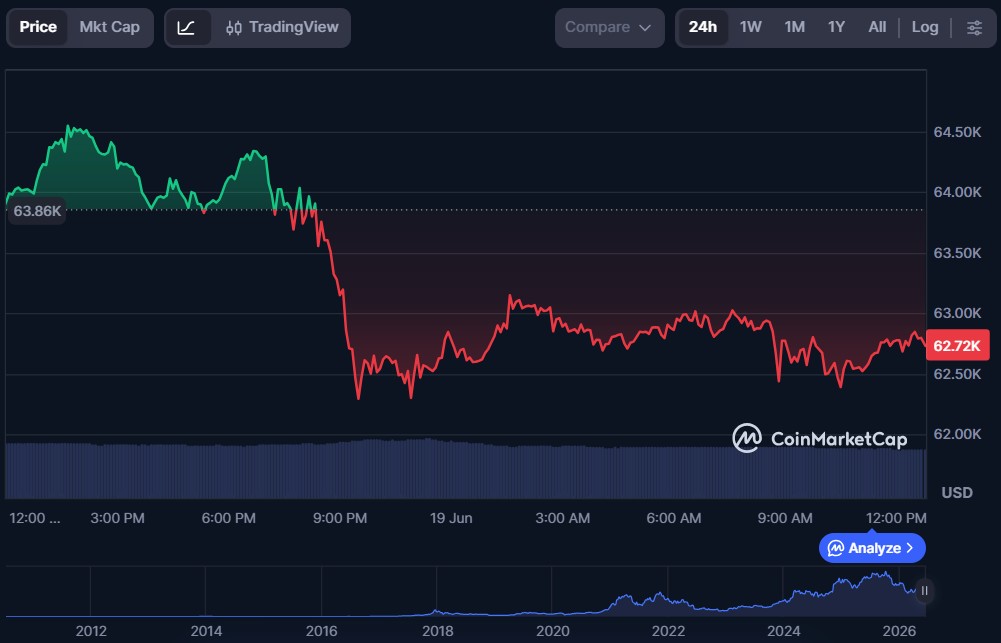Select the 1M time range
Image resolution: width=1001 pixels, height=643 pixels.
coord(795,27)
